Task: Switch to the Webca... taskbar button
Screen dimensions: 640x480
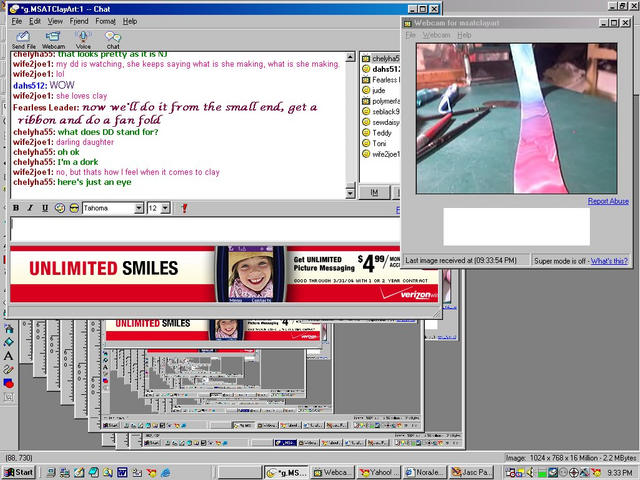Action: pyautogui.click(x=332, y=473)
